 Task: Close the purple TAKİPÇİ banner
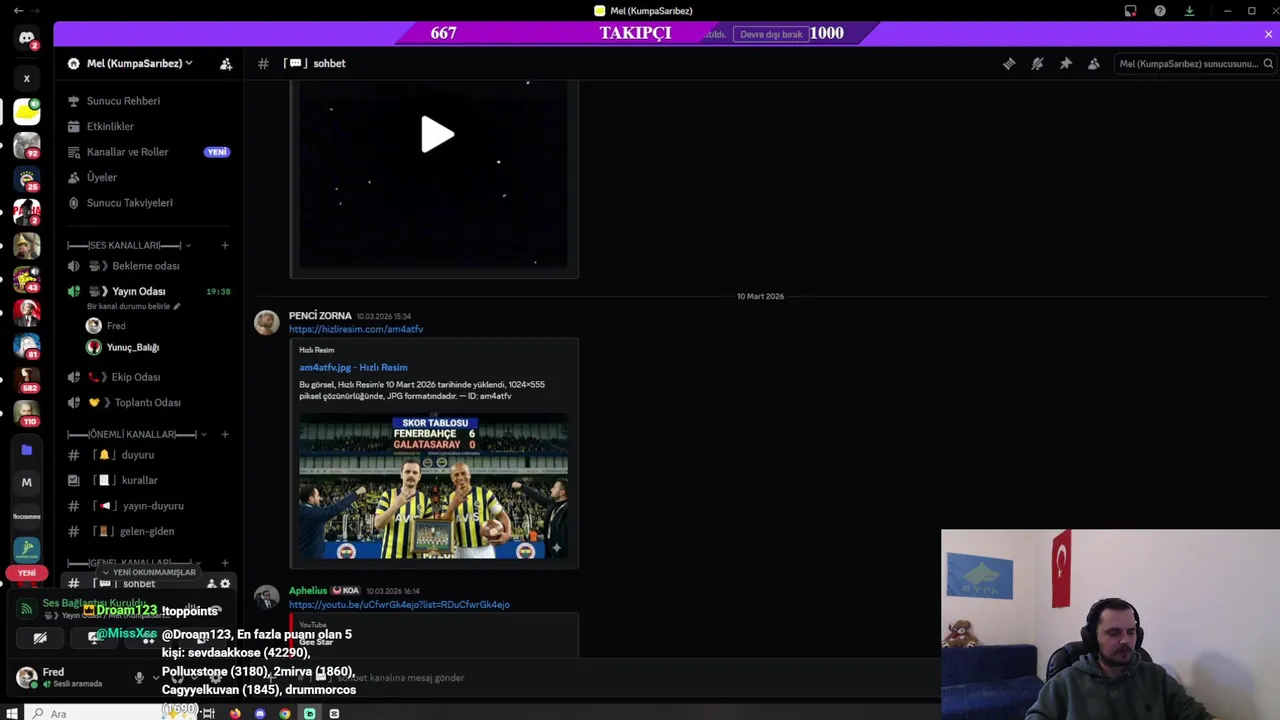click(1268, 34)
